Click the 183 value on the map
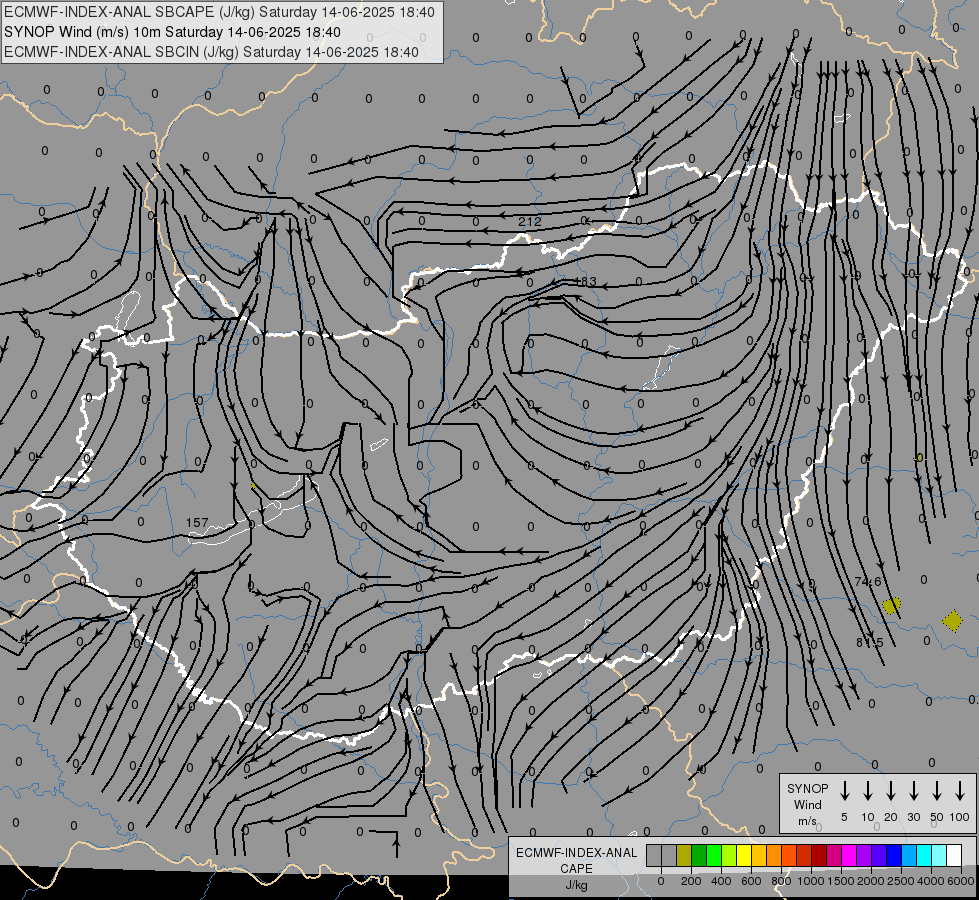Screen dimensions: 979x900 585,282
